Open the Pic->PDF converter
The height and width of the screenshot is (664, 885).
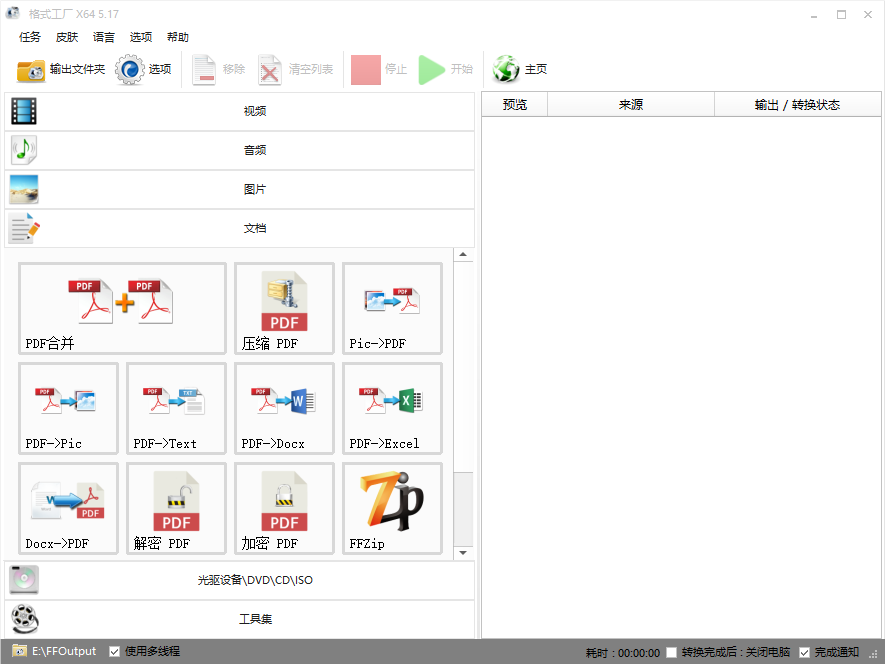coord(392,308)
